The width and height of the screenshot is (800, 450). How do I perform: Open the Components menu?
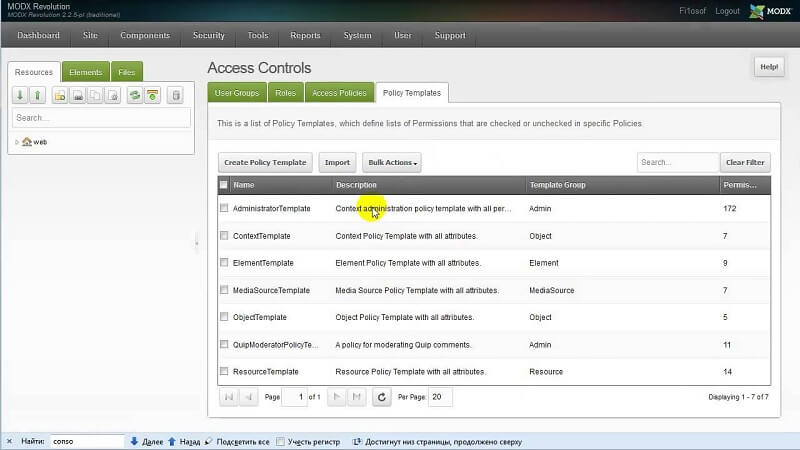[145, 35]
